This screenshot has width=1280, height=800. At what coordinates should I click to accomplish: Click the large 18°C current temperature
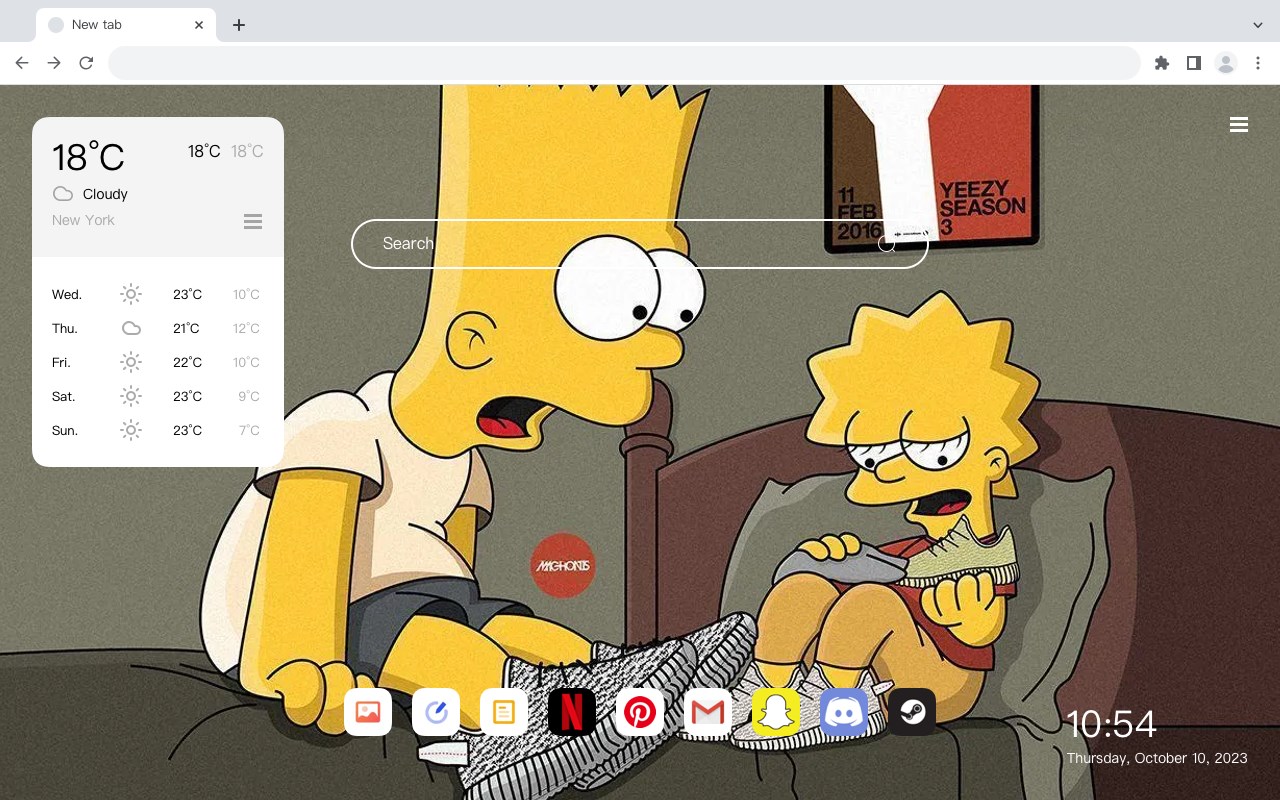[88, 157]
